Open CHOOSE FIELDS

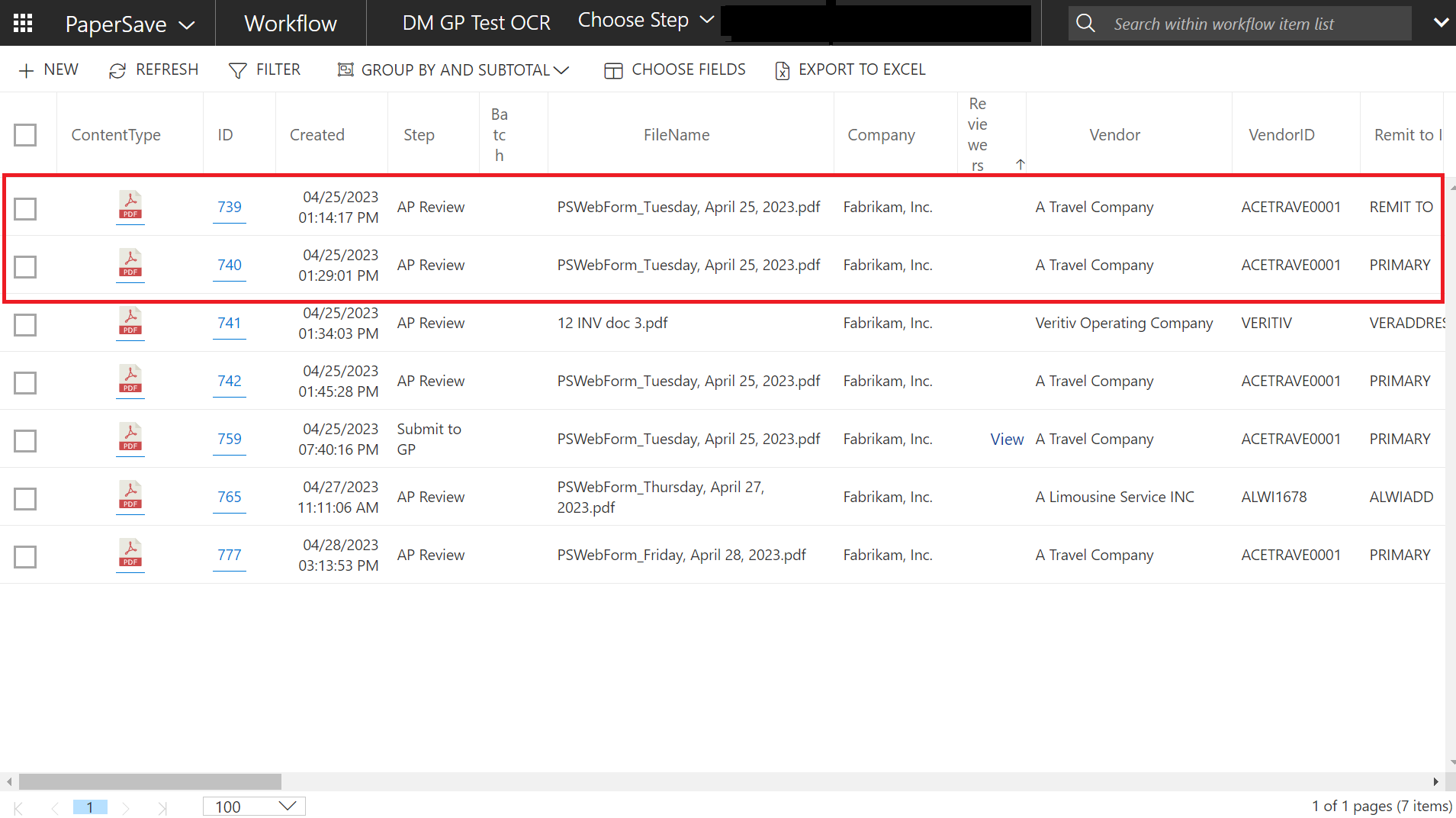(675, 70)
